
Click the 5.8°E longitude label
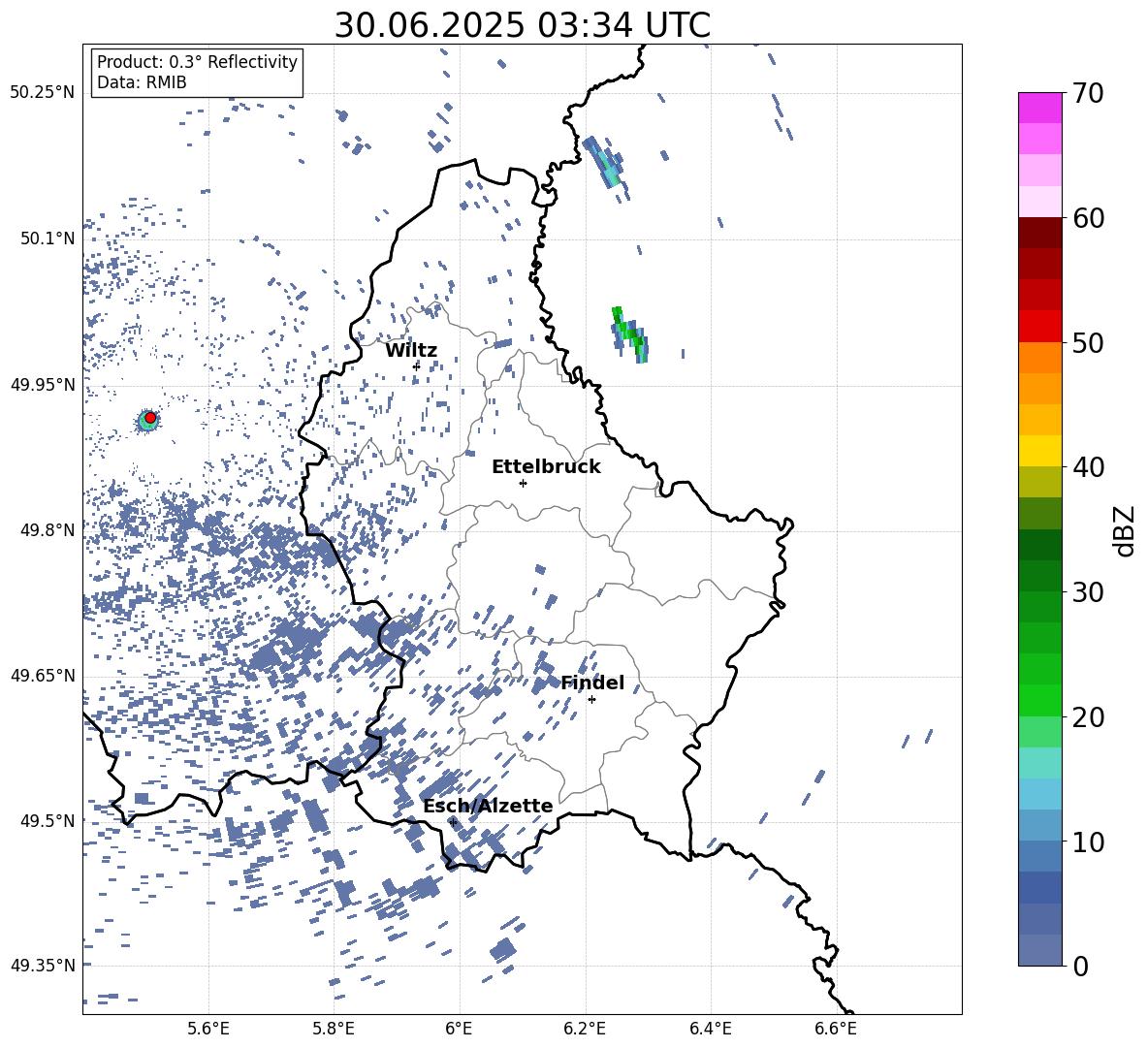tap(334, 1030)
